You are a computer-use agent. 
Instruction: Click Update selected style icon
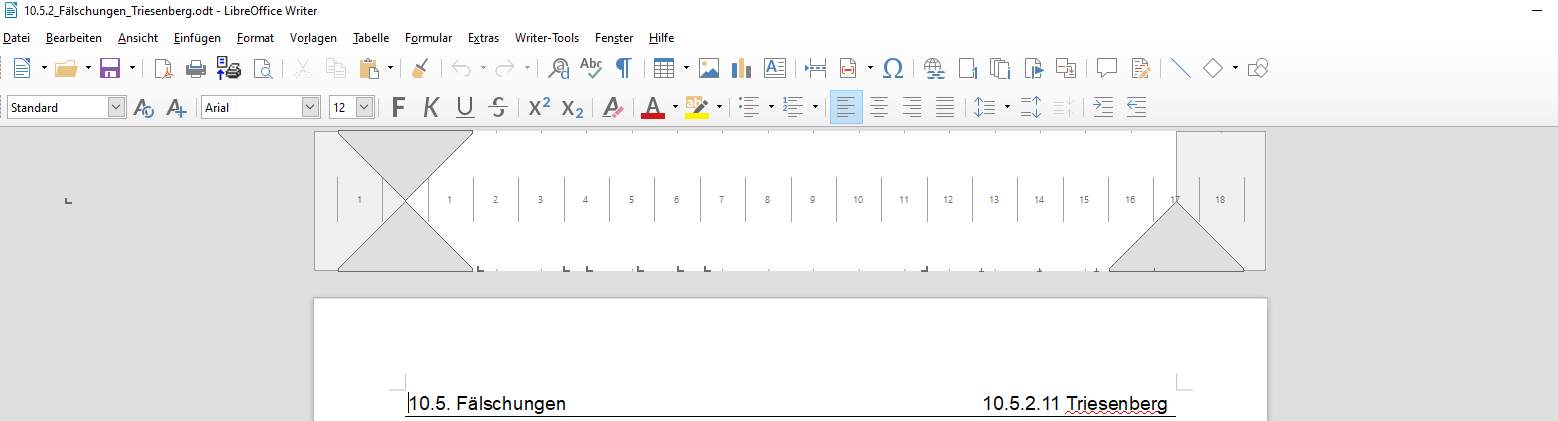click(x=144, y=107)
